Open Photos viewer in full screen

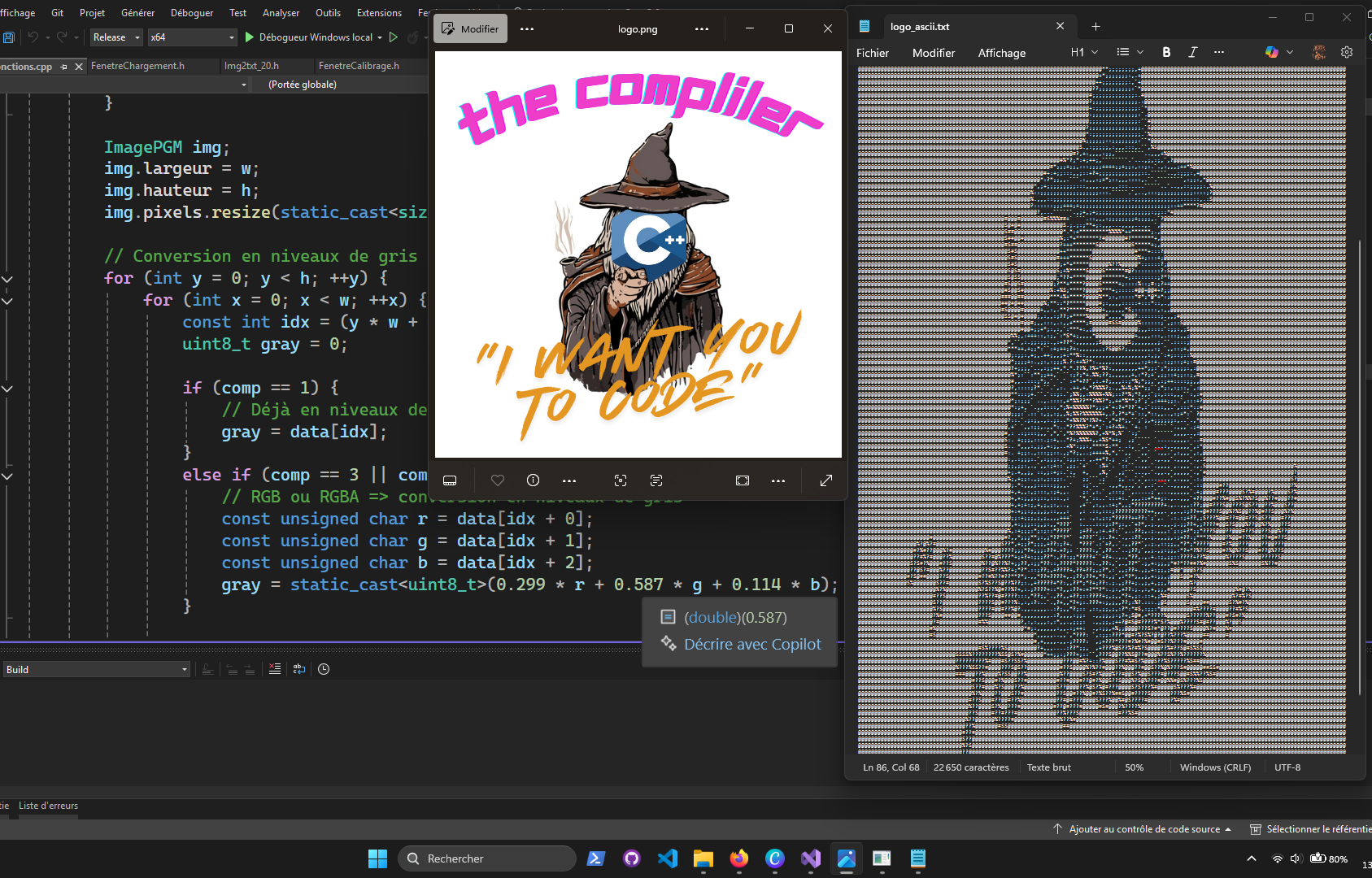click(826, 480)
